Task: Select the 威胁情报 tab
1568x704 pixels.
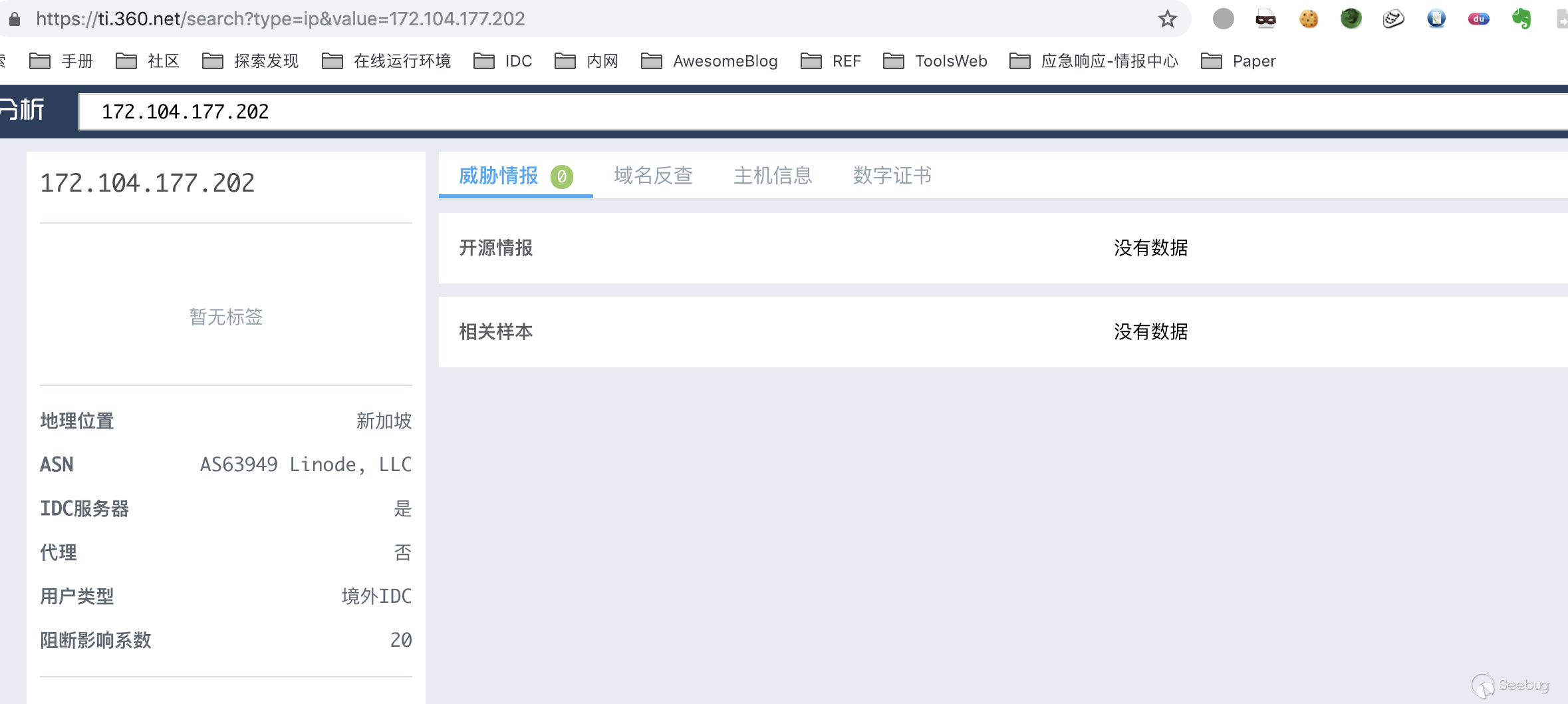Action: click(x=515, y=176)
